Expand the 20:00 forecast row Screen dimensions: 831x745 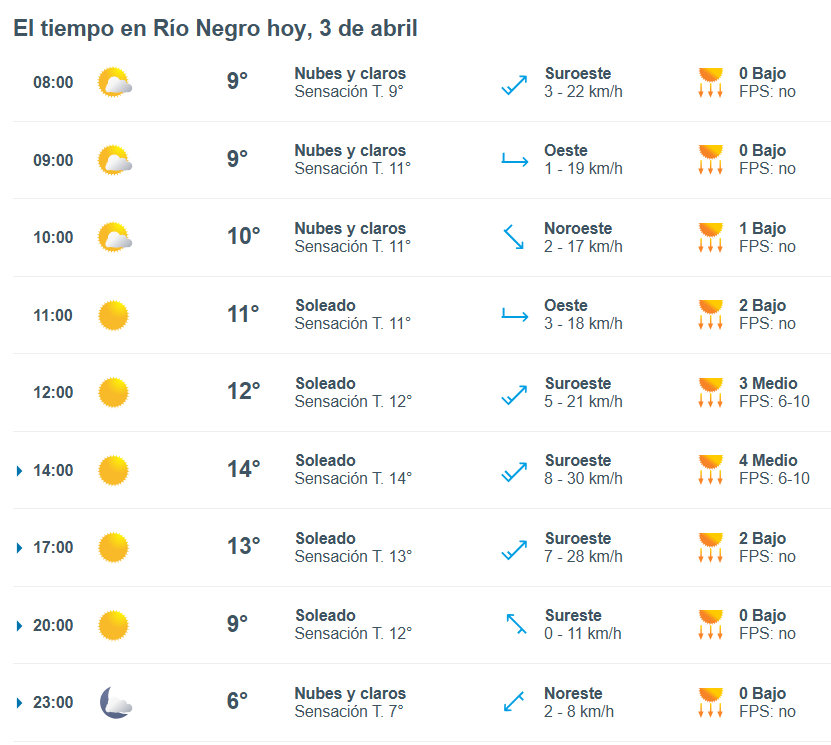pyautogui.click(x=20, y=625)
